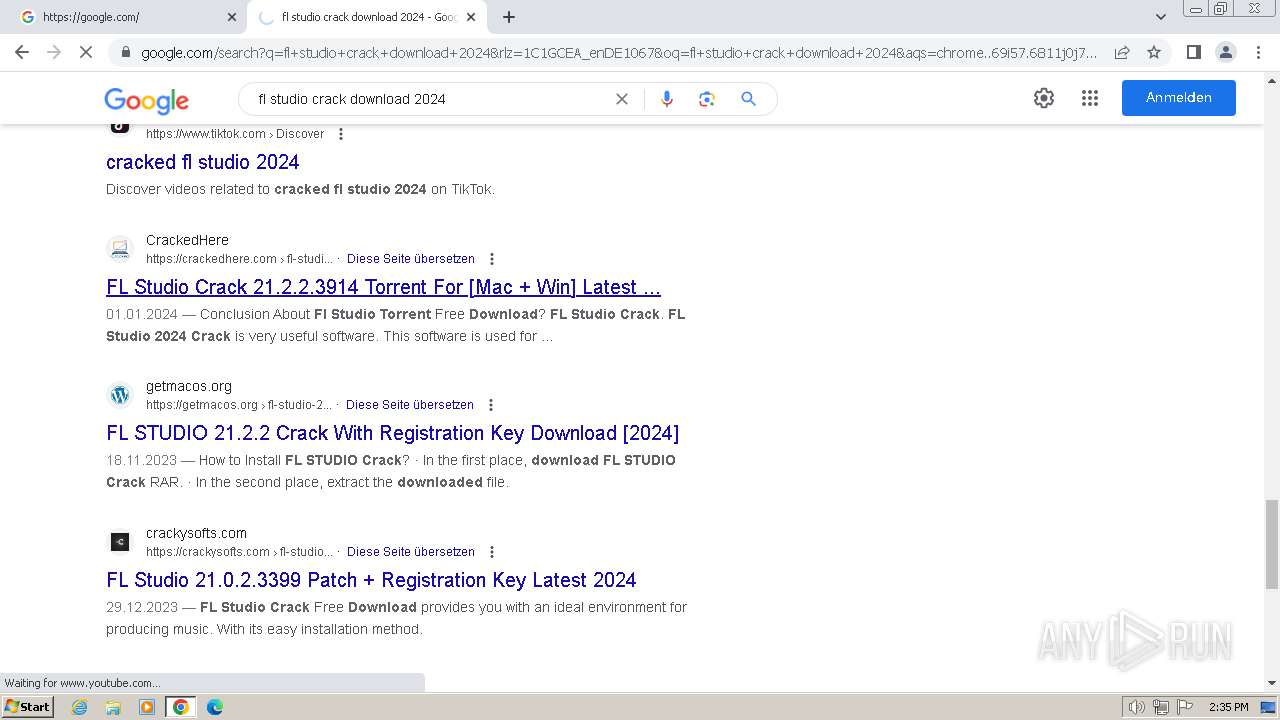This screenshot has width=1280, height=720.
Task: Start voice search with the microphone
Action: [667, 99]
